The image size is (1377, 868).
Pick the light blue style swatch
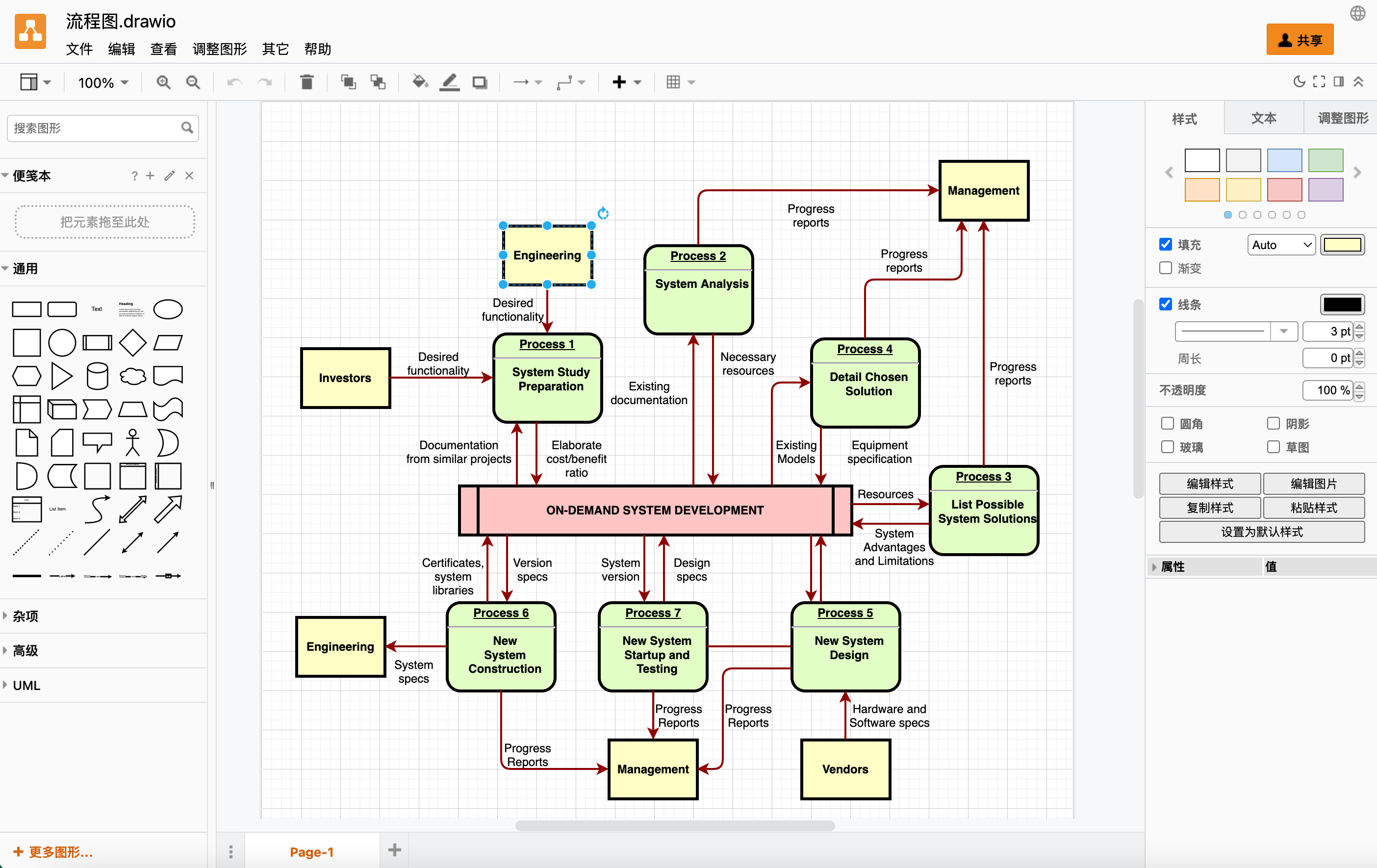point(1284,161)
